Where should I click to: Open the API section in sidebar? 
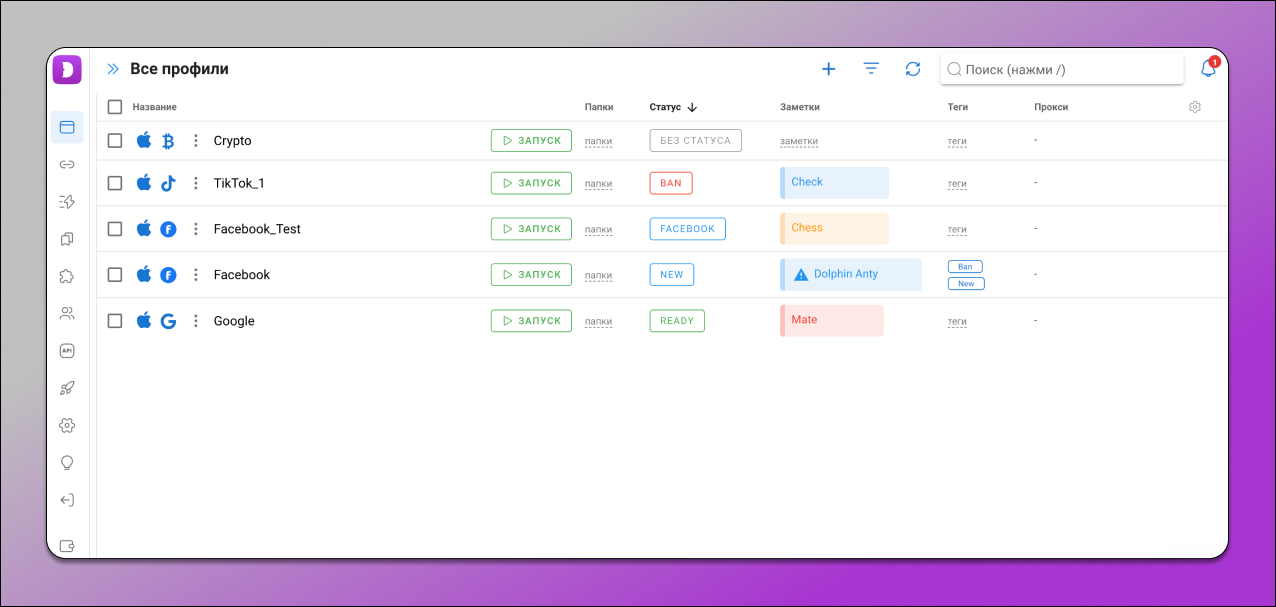pos(67,351)
